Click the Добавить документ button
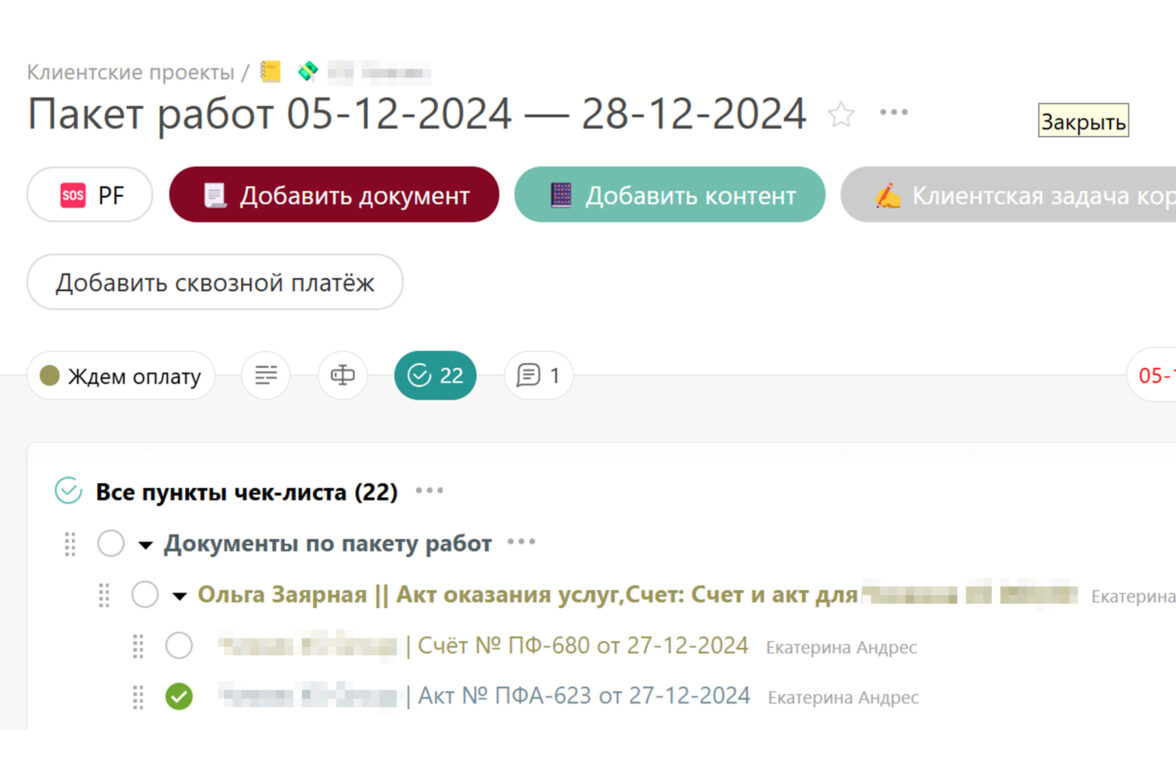 334,194
